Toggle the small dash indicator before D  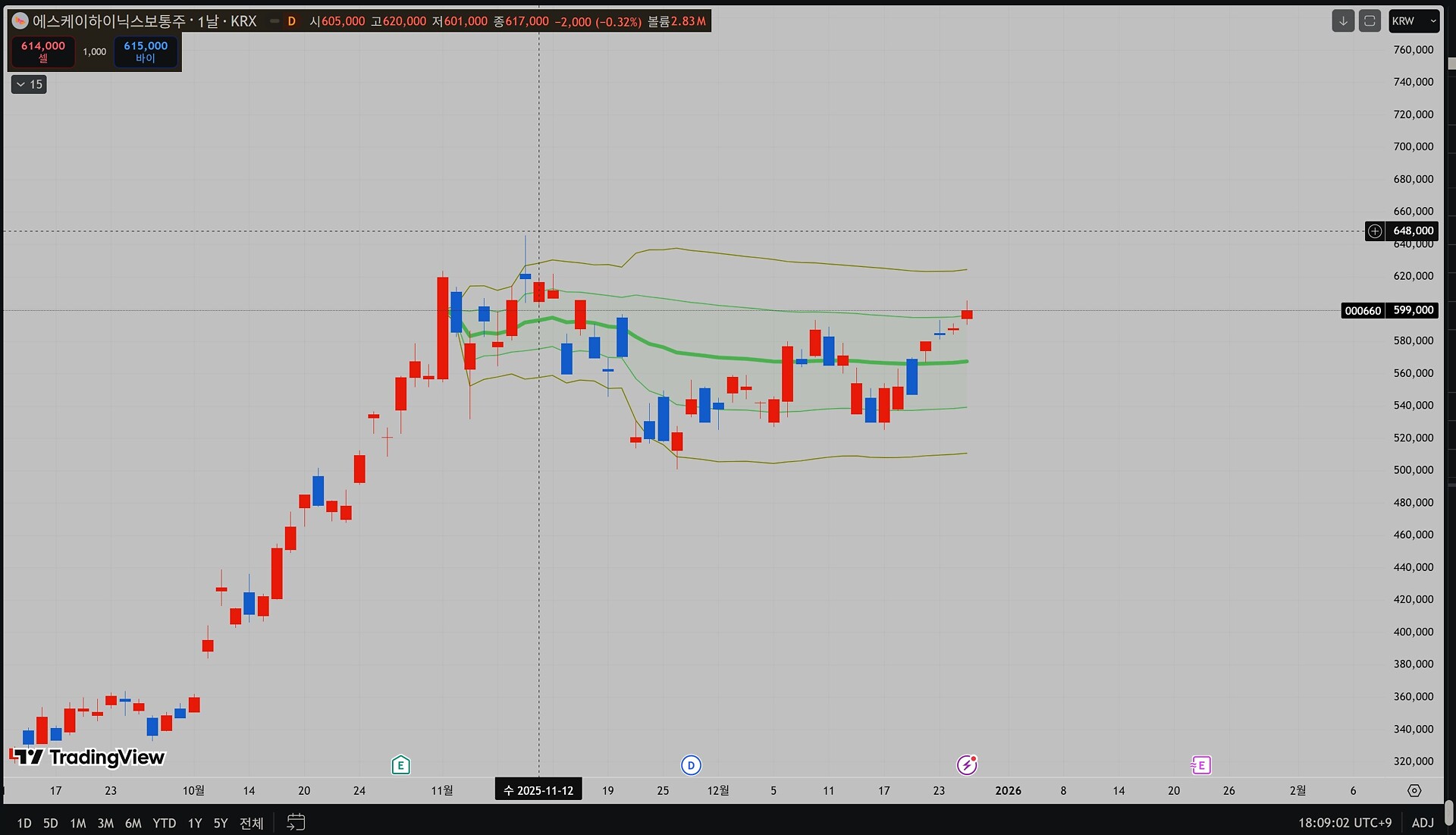[x=275, y=21]
